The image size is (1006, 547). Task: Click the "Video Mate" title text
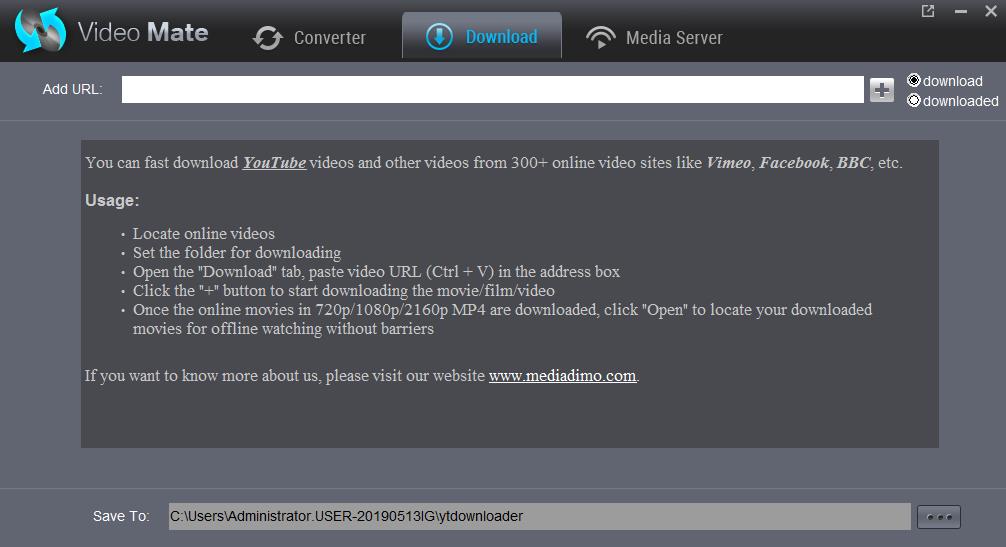point(143,32)
